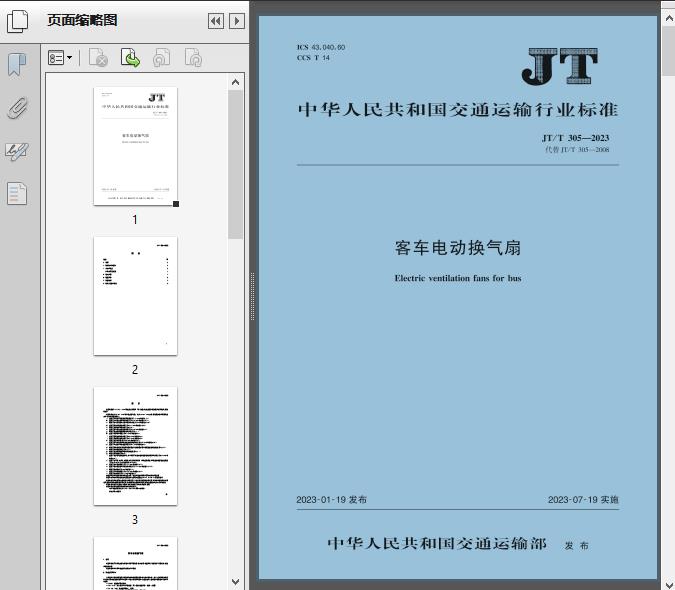Click the CCS T 14 text
This screenshot has height=590, width=675.
313,58
